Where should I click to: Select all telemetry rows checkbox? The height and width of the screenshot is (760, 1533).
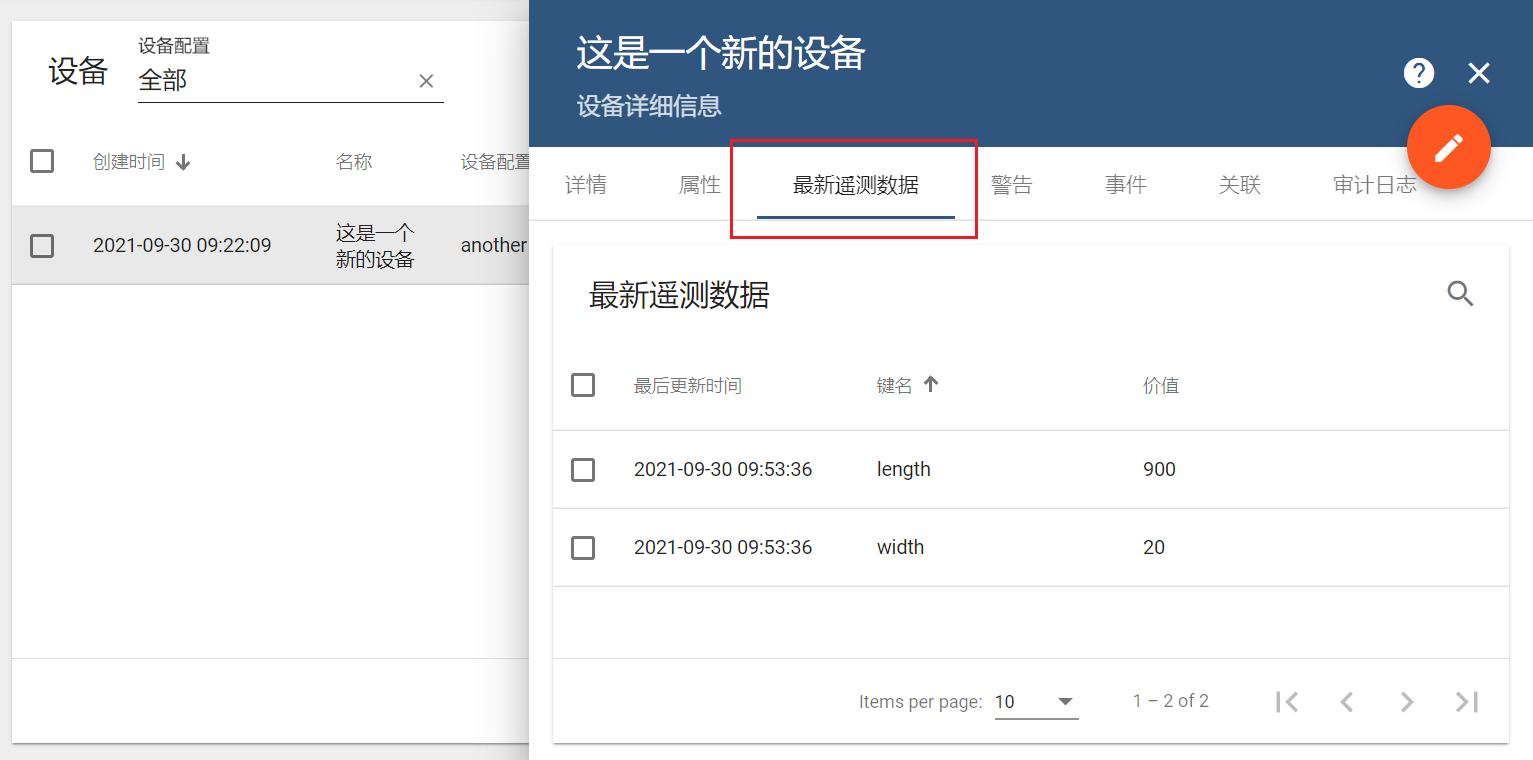tap(583, 385)
